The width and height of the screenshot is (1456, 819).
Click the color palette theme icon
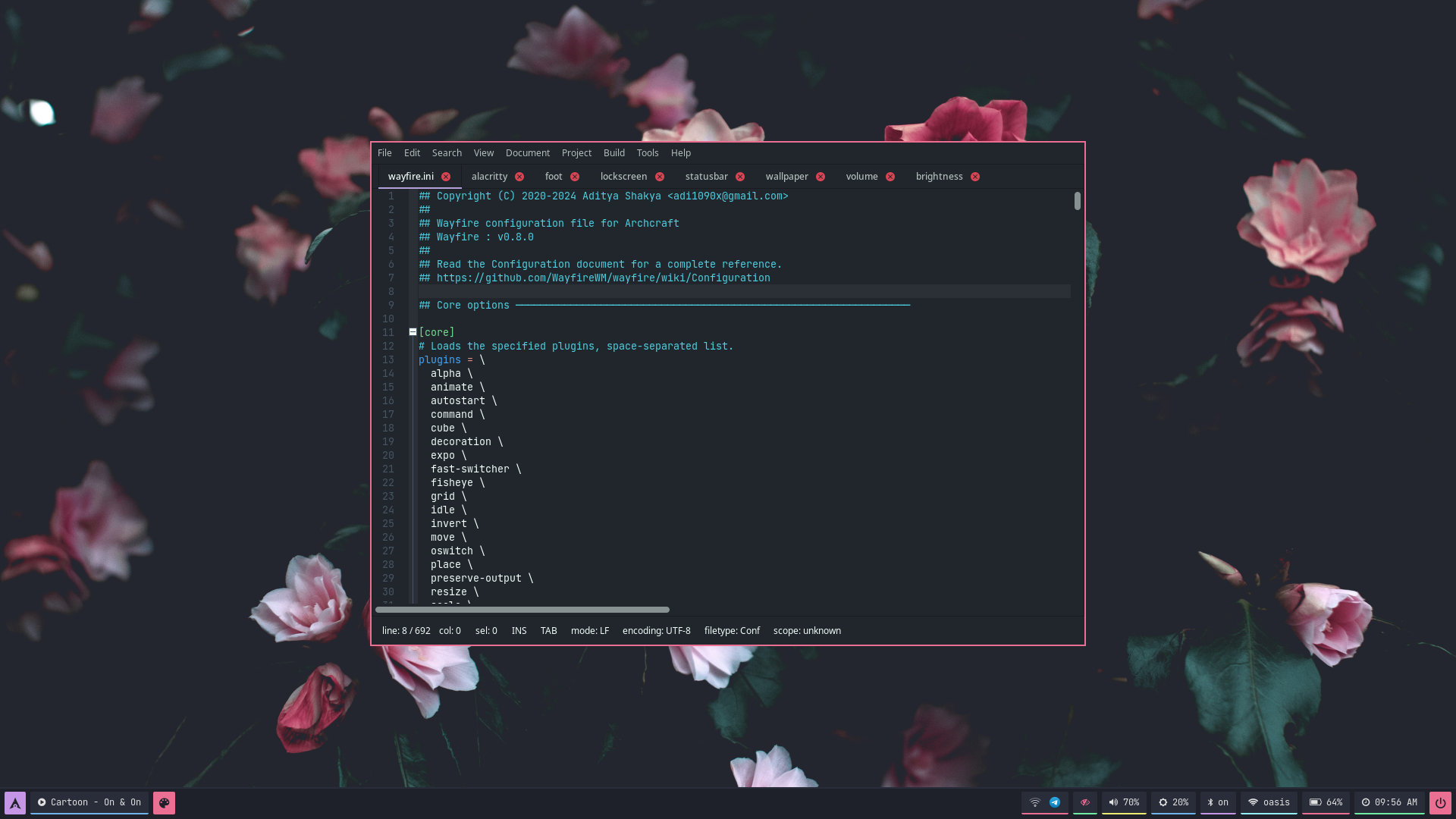[x=164, y=802]
